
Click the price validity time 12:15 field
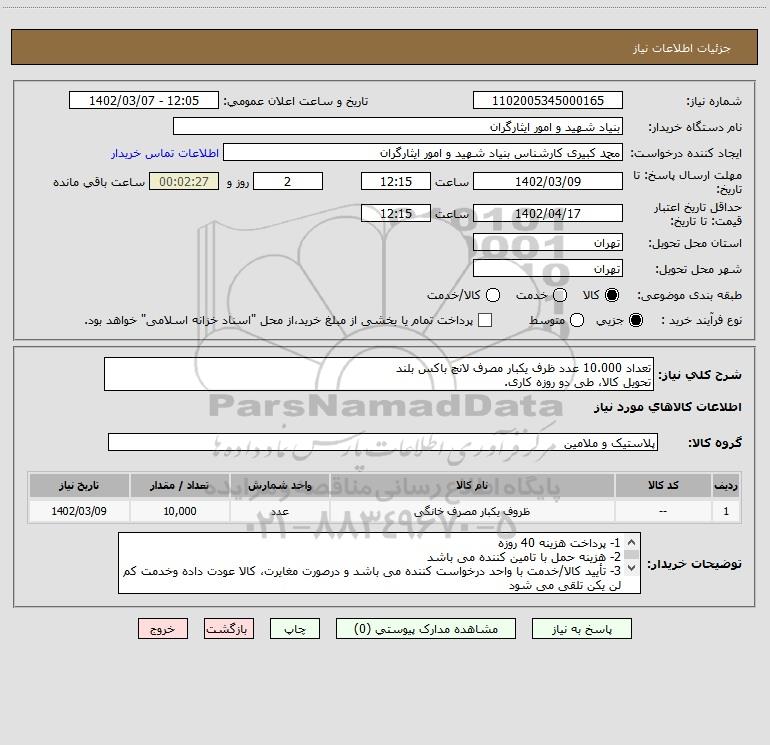coord(396,213)
